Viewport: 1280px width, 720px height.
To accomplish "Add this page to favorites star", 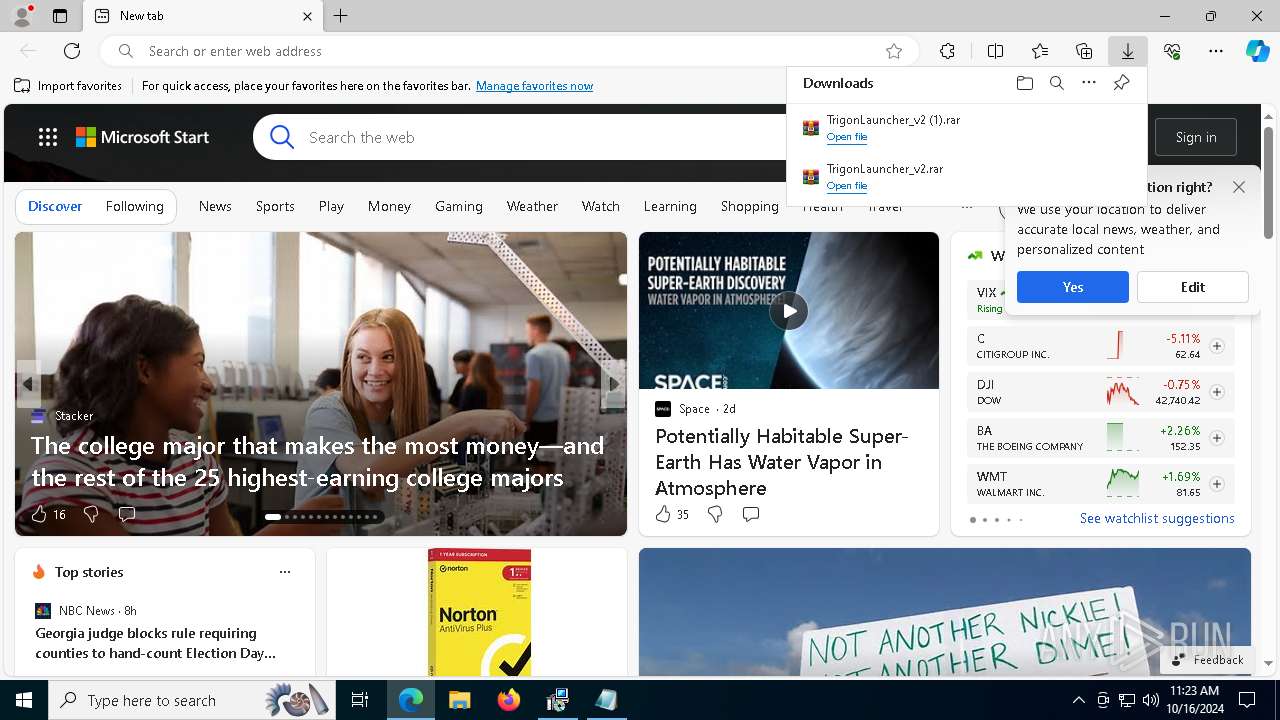I will pos(894,51).
